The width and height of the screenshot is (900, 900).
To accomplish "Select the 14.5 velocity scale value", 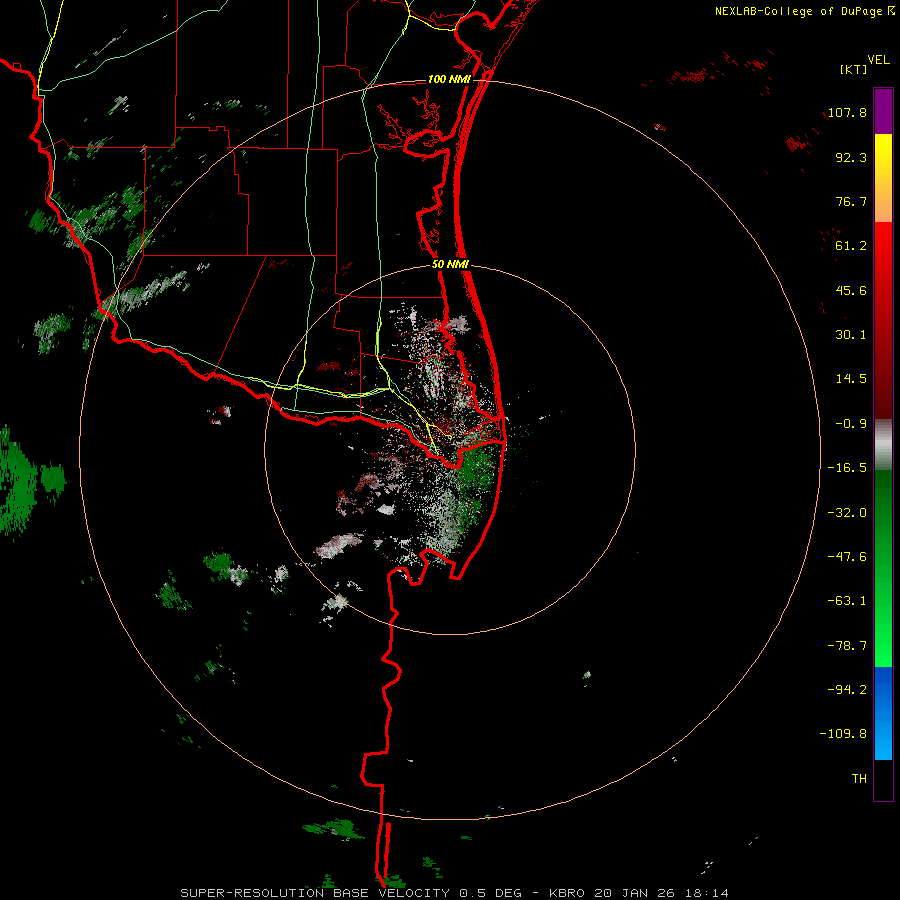I will 851,379.
